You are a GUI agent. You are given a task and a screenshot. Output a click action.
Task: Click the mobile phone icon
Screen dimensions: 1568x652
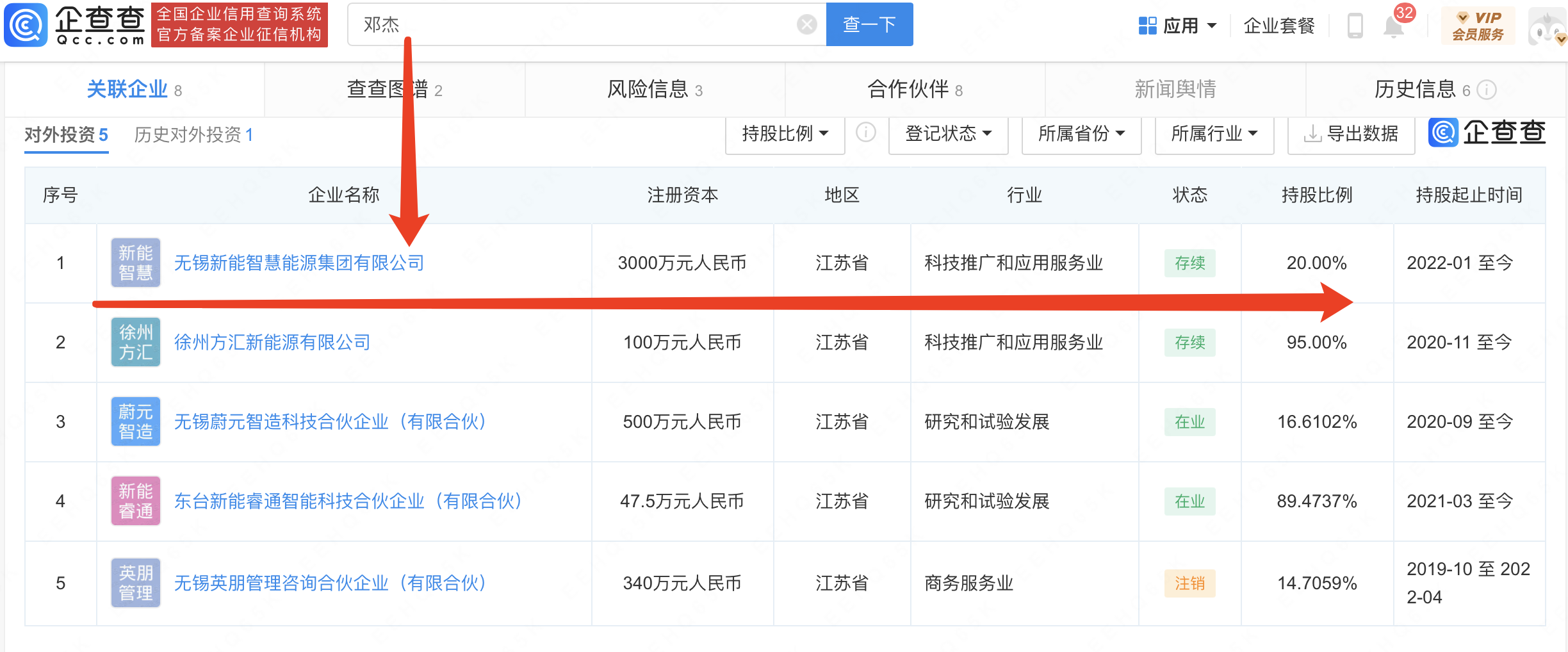pos(1355,26)
